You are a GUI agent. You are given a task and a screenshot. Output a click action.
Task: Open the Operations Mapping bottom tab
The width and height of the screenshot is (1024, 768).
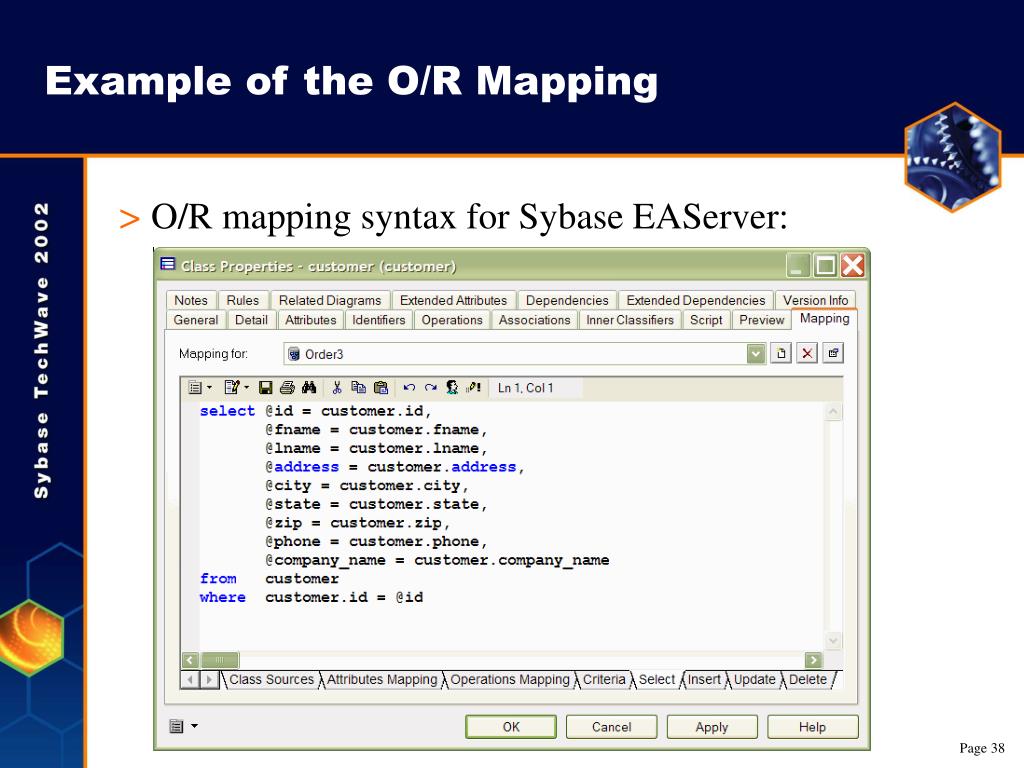point(510,679)
